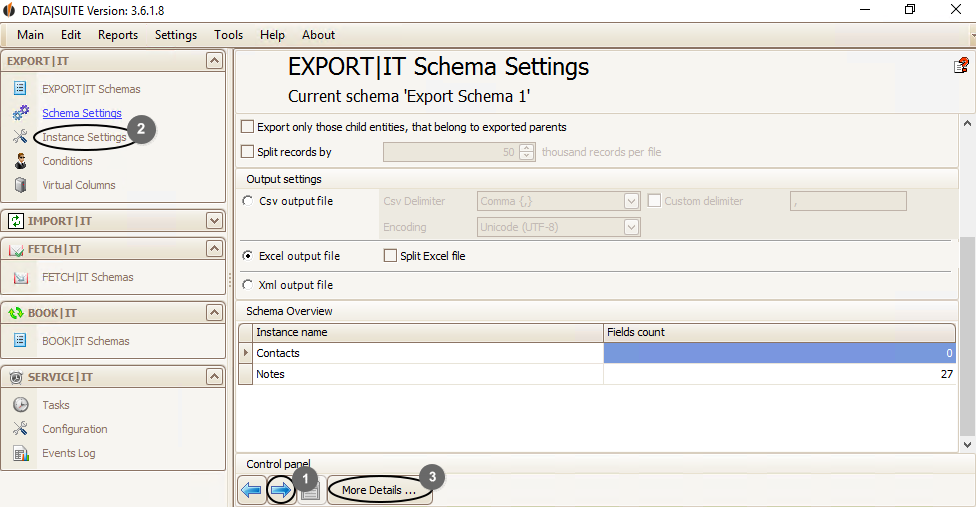Click the Tasks clock icon

click(x=21, y=404)
